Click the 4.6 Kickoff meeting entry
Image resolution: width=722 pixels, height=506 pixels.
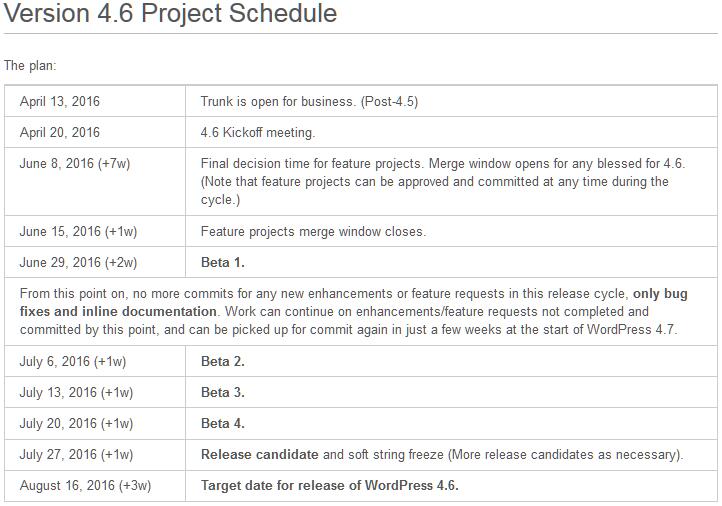pyautogui.click(x=258, y=133)
